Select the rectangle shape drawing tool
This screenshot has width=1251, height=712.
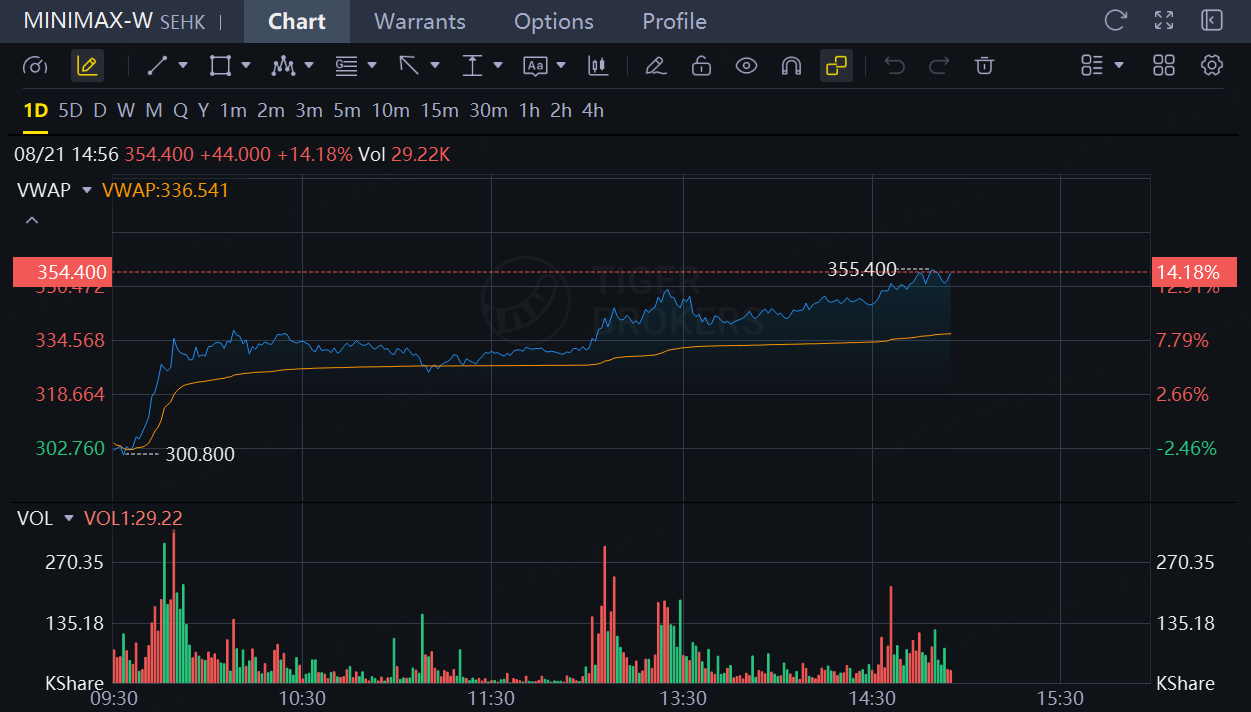pyautogui.click(x=219, y=66)
